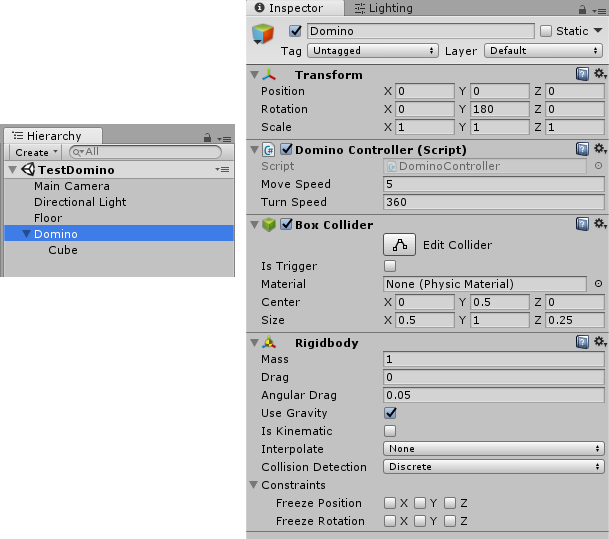The height and width of the screenshot is (539, 609).
Task: Open Hierarchy panel options menu
Action: tap(224, 139)
